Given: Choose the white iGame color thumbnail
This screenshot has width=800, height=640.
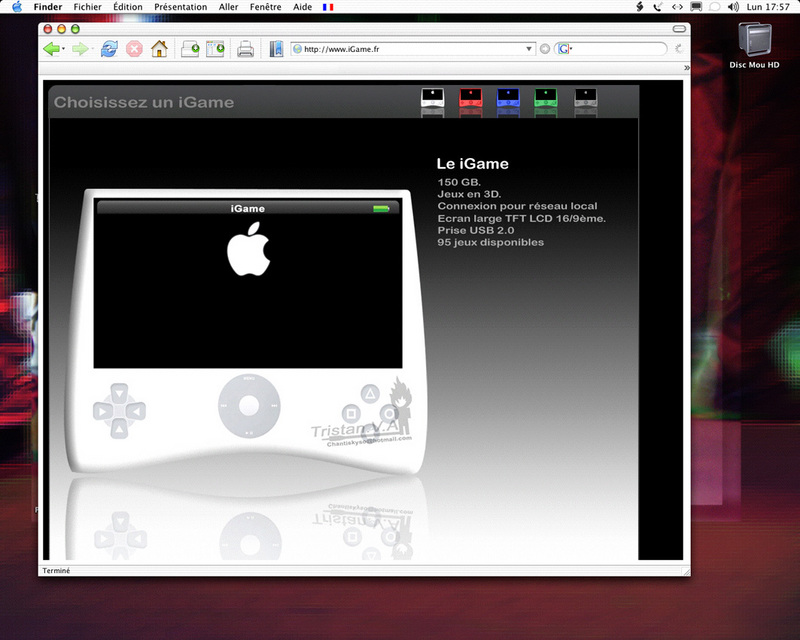Looking at the screenshot, I should click(x=433, y=97).
